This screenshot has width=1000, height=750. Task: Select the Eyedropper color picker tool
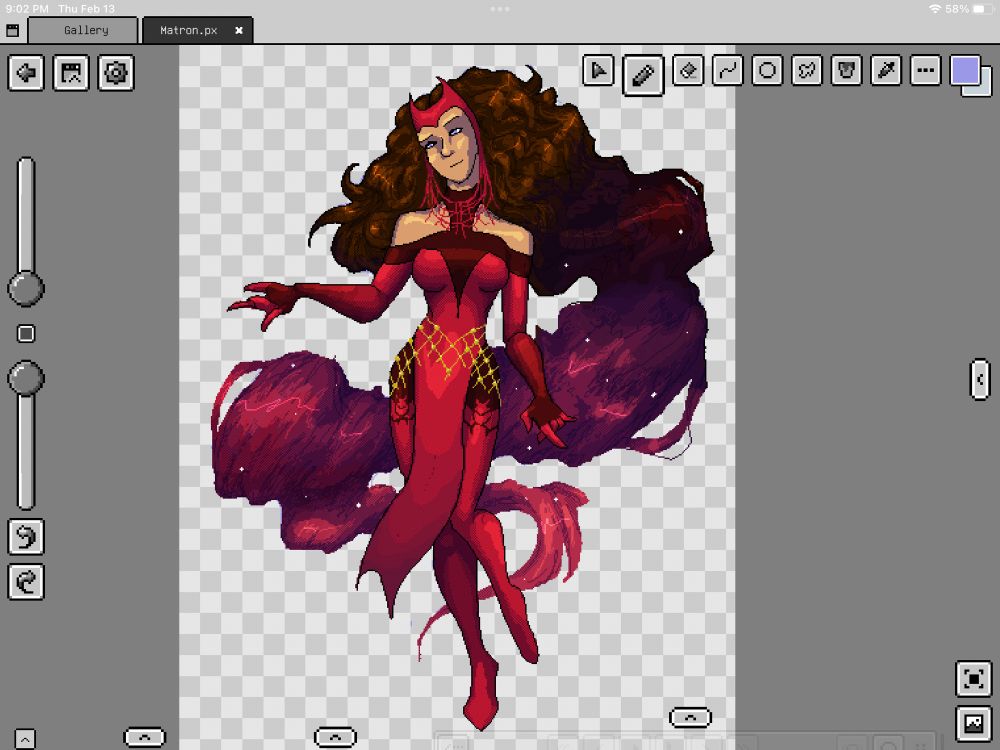pos(886,71)
